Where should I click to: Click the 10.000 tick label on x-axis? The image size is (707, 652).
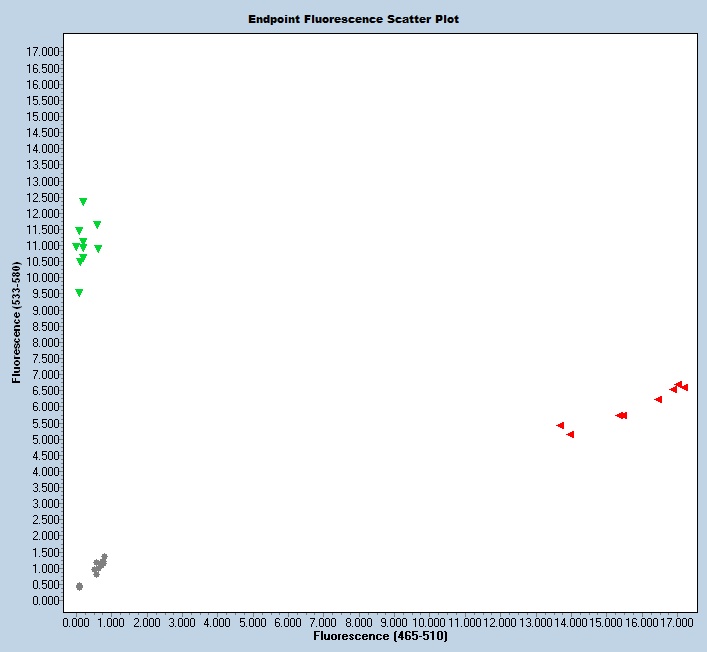pyautogui.click(x=429, y=622)
